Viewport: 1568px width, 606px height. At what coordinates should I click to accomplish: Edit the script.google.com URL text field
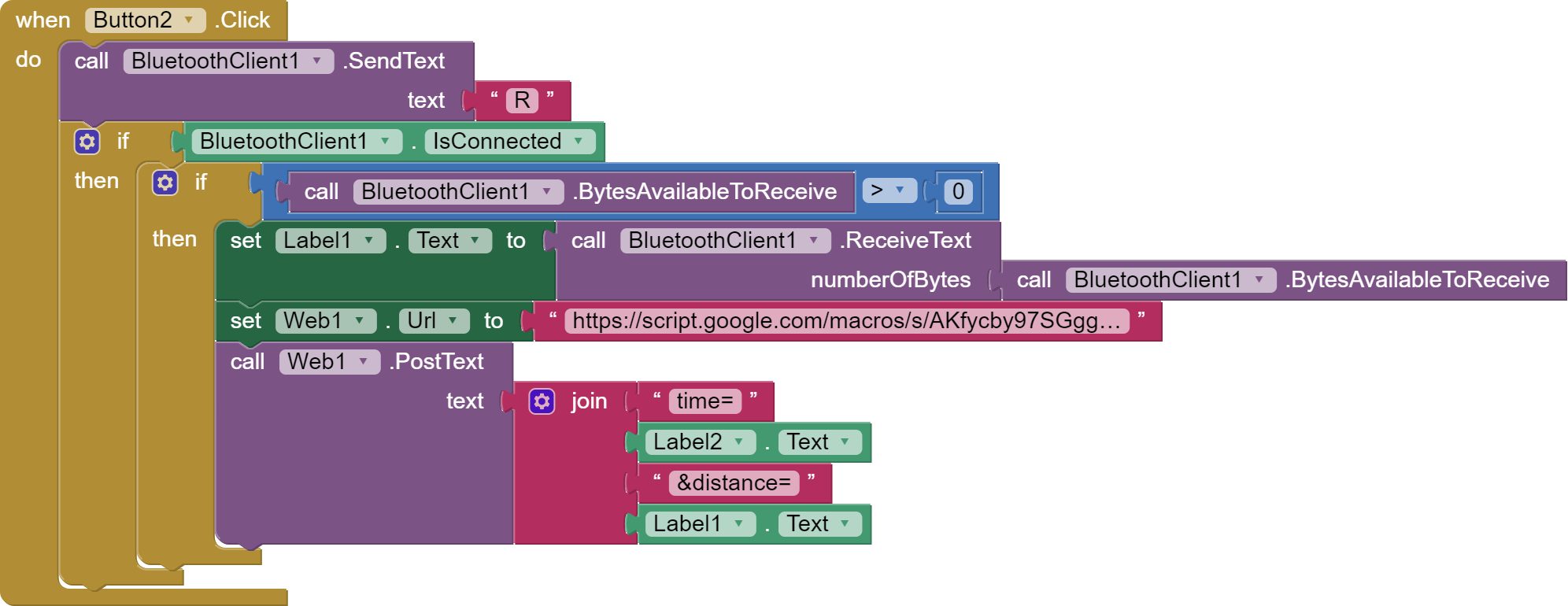(x=846, y=321)
